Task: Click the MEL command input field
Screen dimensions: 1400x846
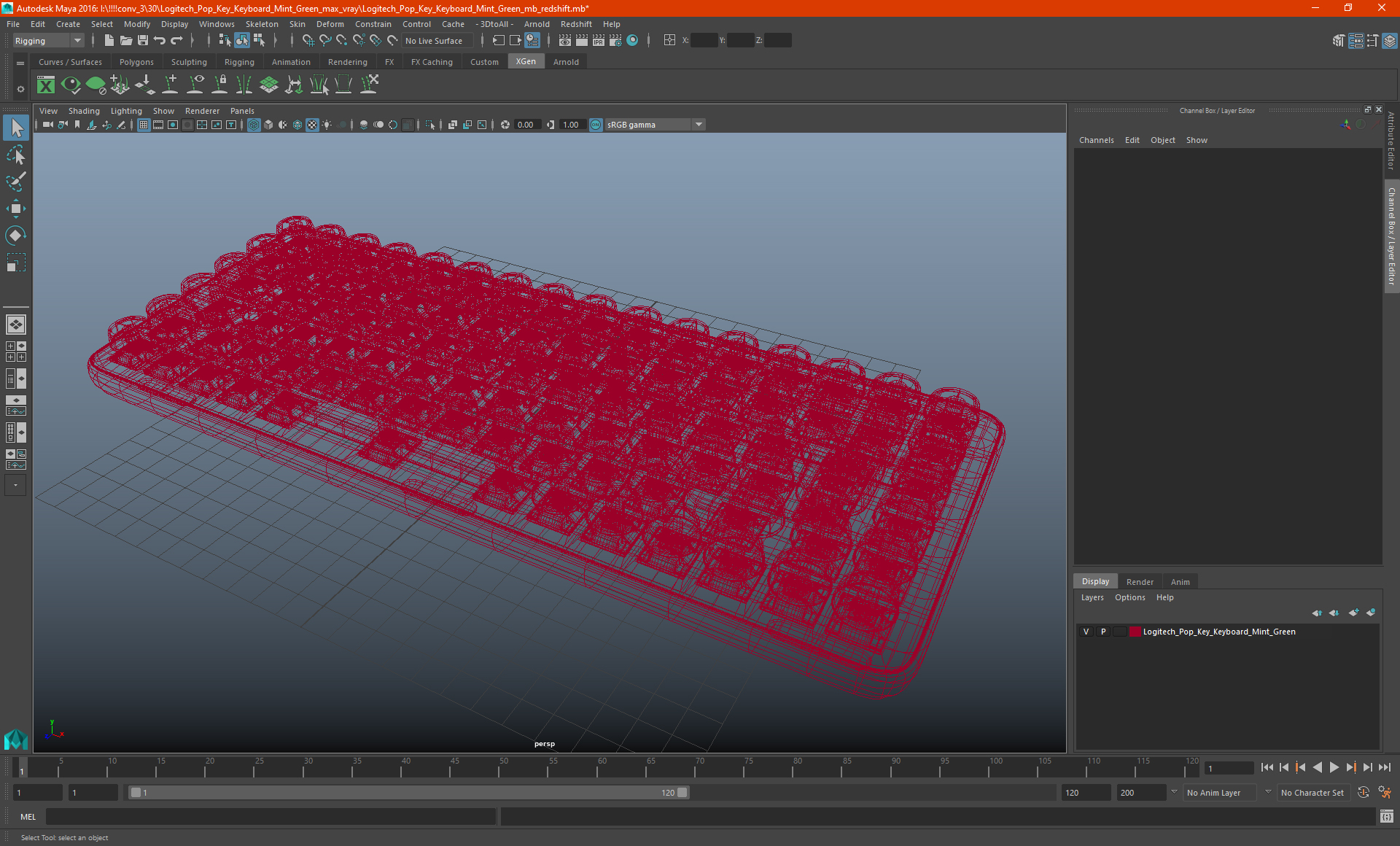Action: click(x=271, y=817)
